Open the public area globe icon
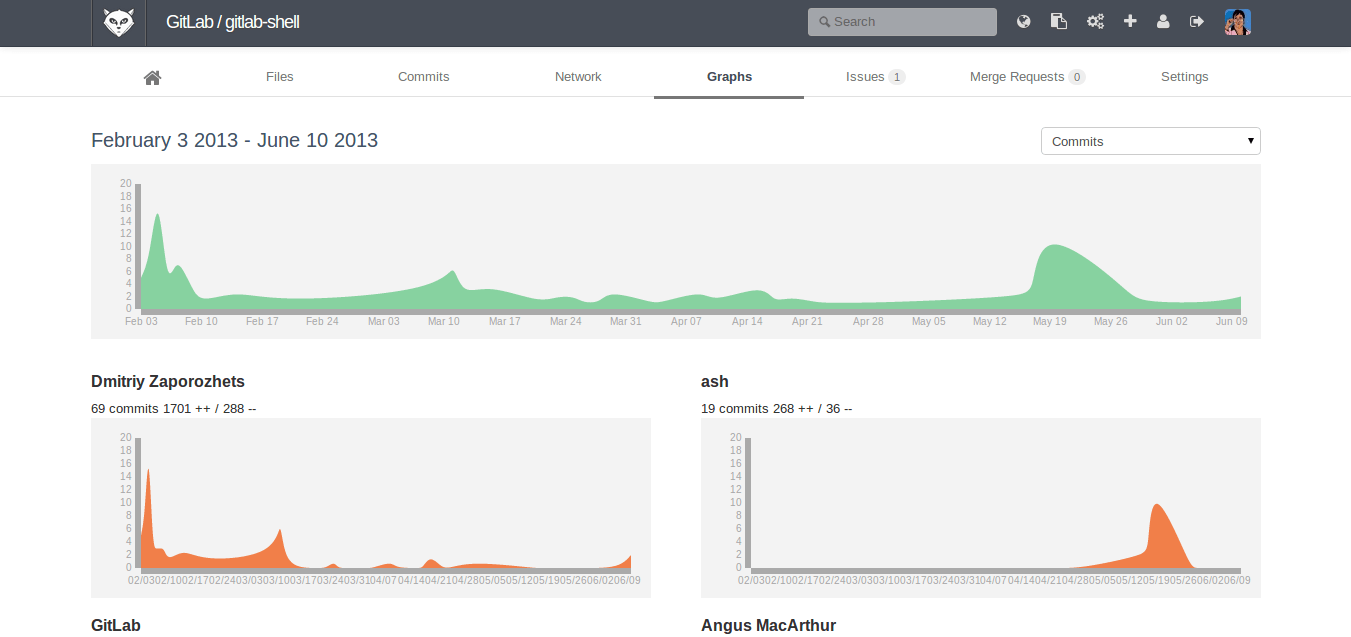The width and height of the screenshot is (1351, 637). tap(1024, 21)
